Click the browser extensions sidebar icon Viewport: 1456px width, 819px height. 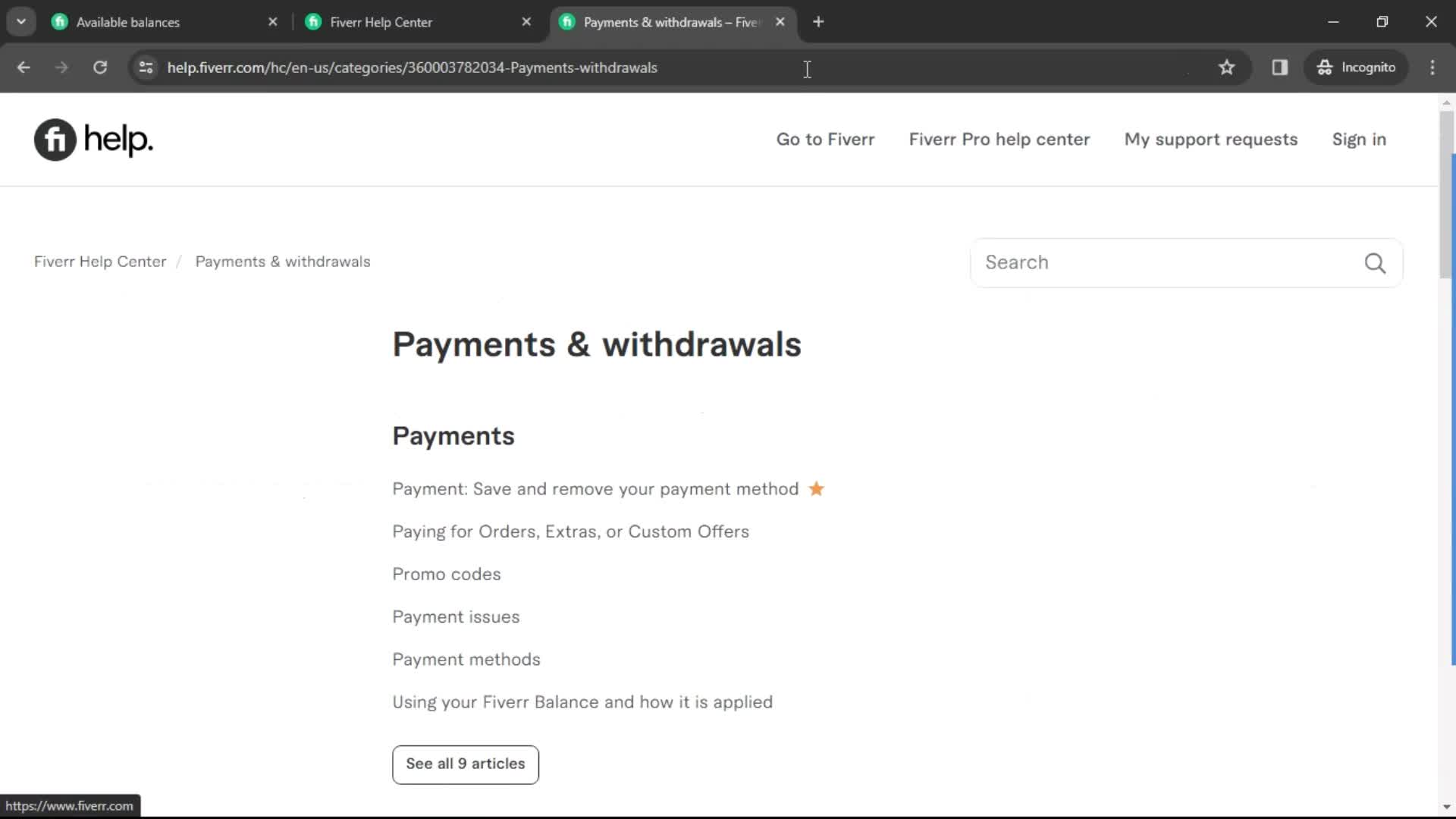click(1281, 67)
